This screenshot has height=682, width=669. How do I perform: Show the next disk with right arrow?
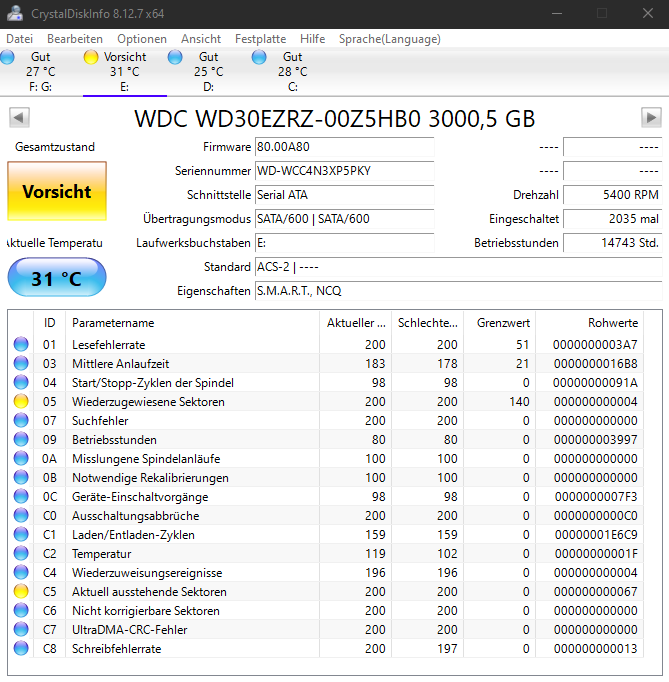pyautogui.click(x=651, y=117)
